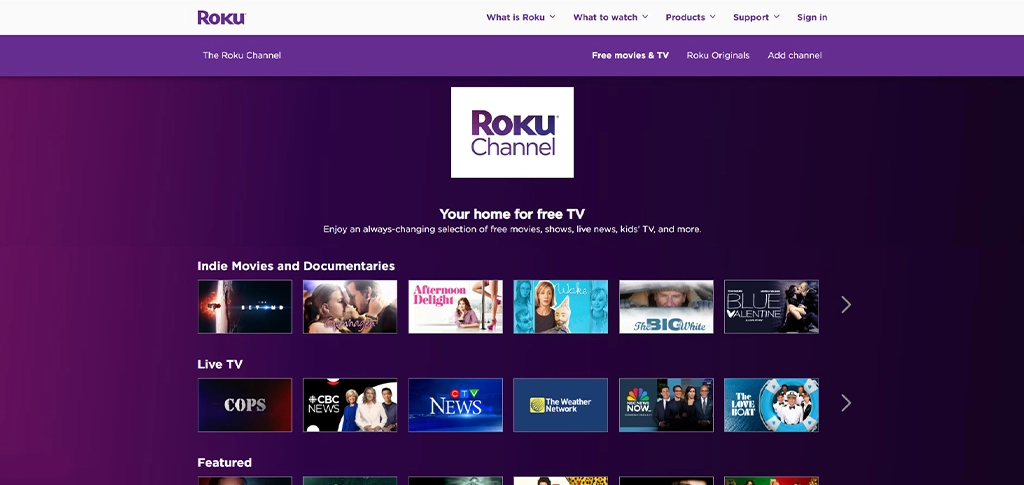
Task: Open the Products dropdown menu
Action: (690, 18)
